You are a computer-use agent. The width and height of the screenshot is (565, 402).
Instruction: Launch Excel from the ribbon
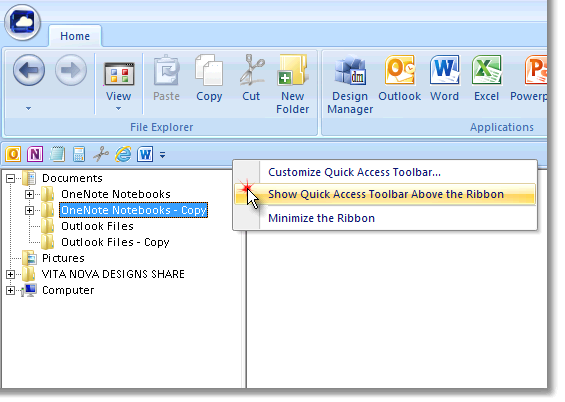486,79
